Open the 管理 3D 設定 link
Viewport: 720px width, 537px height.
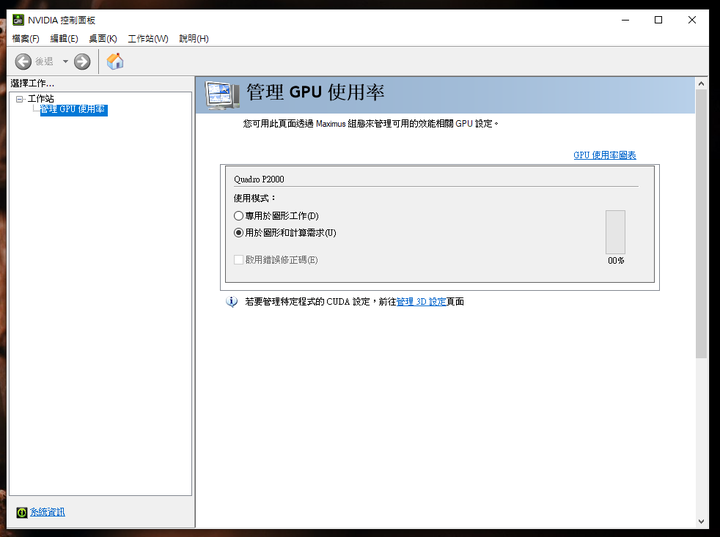tap(421, 302)
